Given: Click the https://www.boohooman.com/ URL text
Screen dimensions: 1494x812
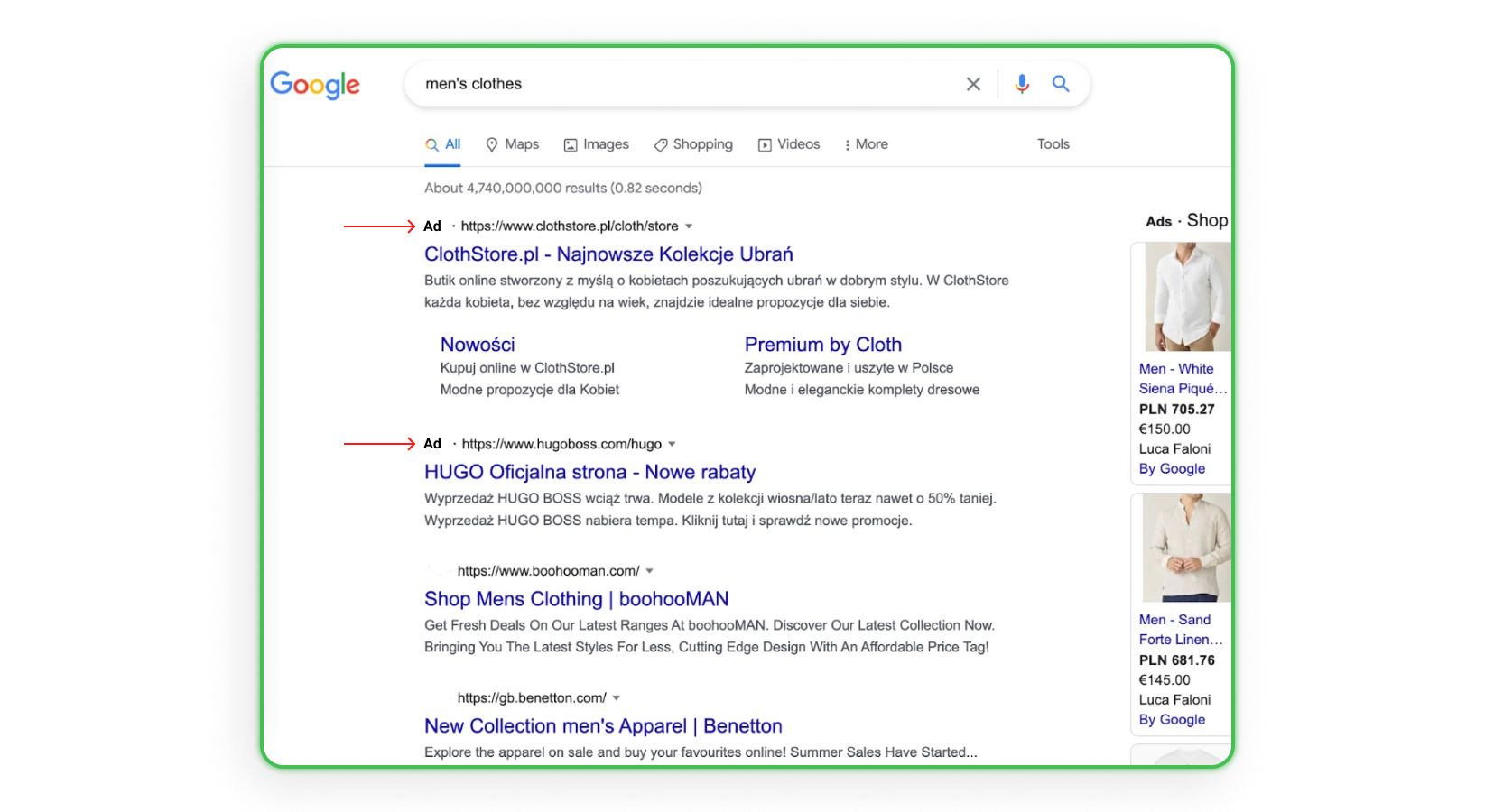Looking at the screenshot, I should tap(548, 571).
